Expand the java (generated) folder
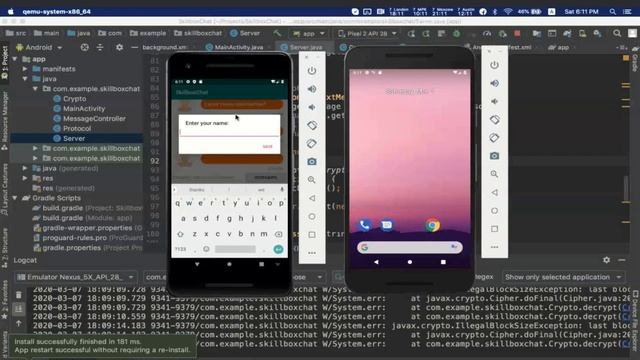This screenshot has height=360, width=640. (25, 168)
